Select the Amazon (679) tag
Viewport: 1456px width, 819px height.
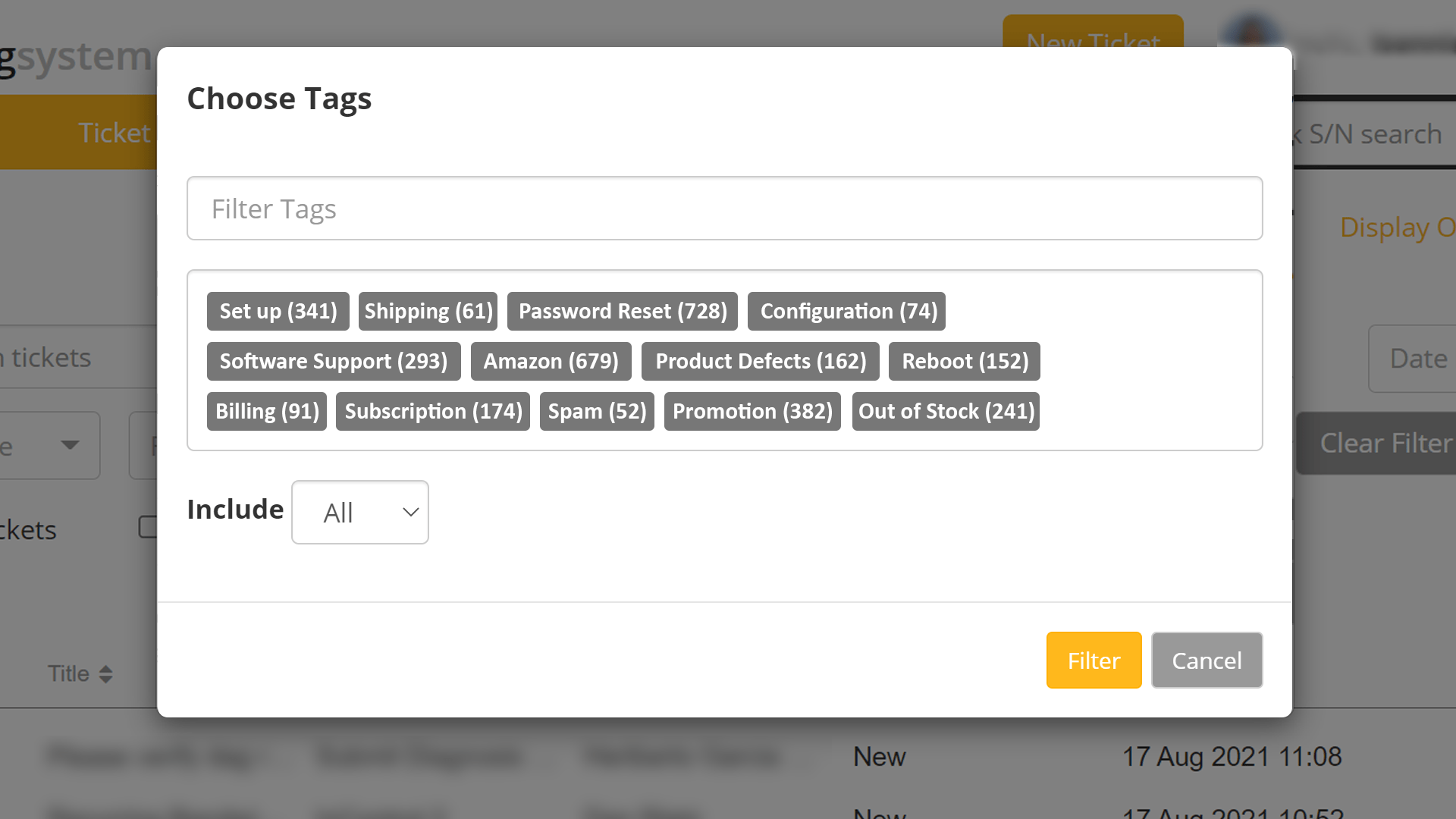551,361
